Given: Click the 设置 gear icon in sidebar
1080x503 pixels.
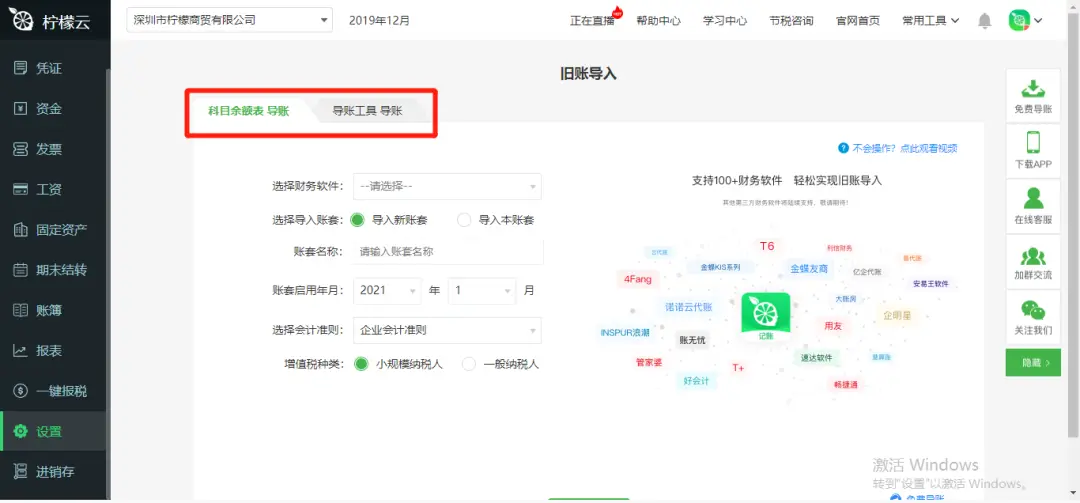Looking at the screenshot, I should point(21,431).
